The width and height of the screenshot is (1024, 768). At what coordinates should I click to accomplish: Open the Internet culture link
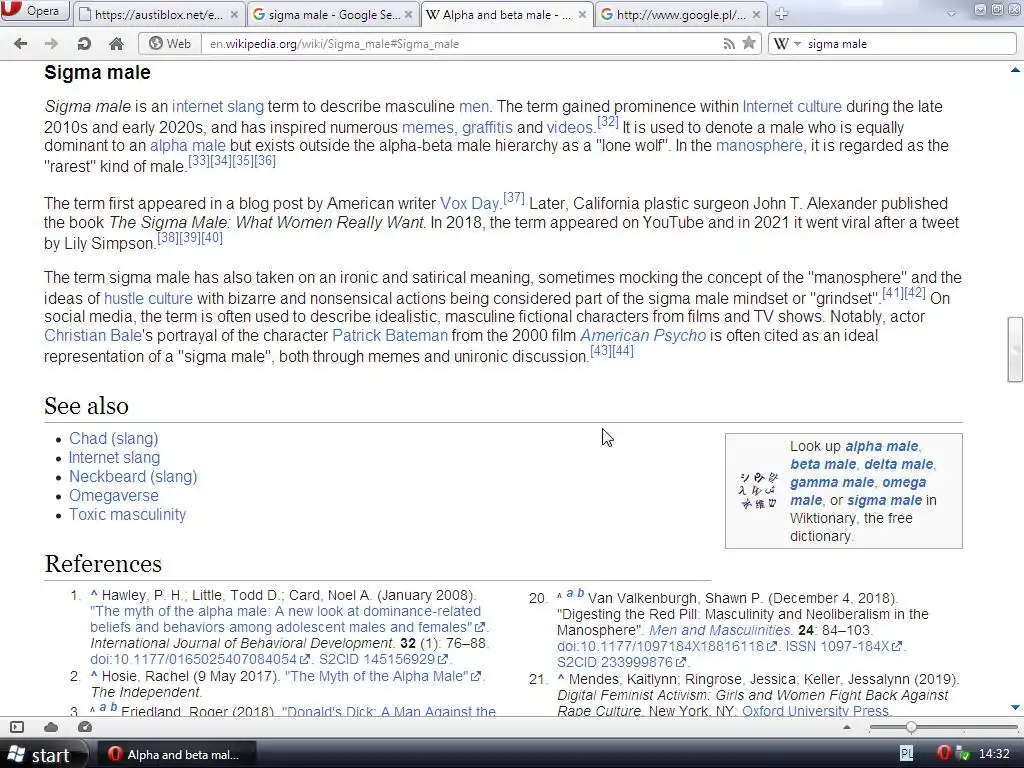coord(792,106)
